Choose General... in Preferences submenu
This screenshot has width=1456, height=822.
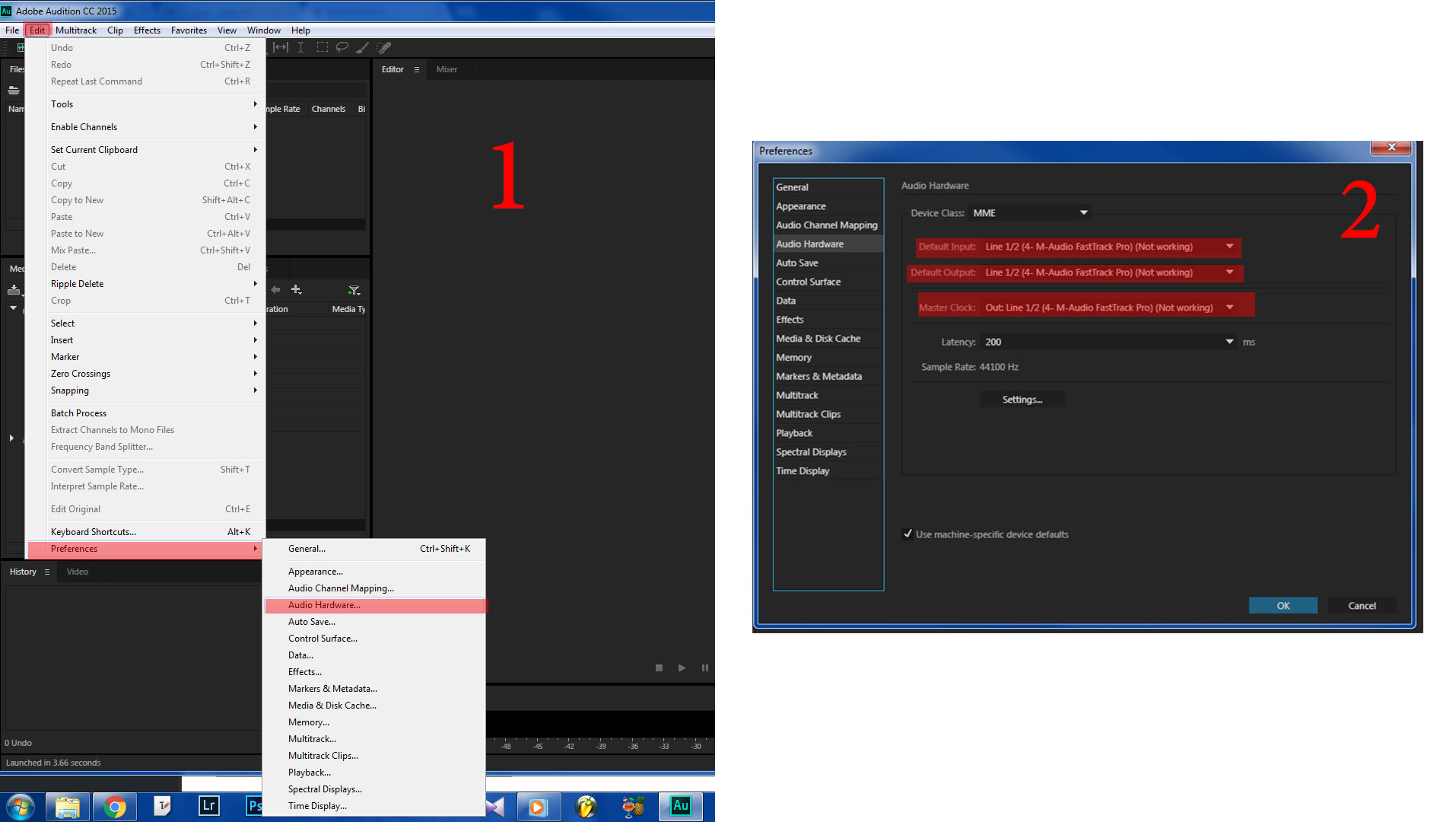[375, 549]
